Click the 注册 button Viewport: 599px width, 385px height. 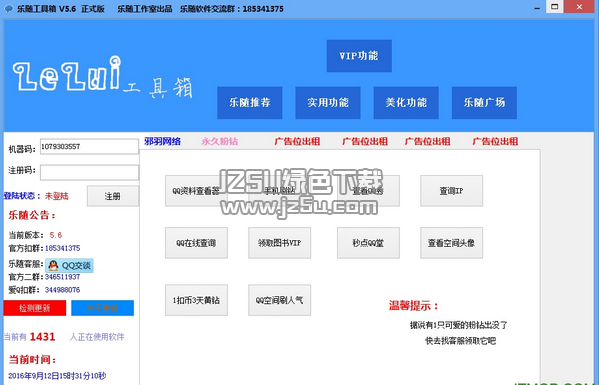click(x=113, y=196)
